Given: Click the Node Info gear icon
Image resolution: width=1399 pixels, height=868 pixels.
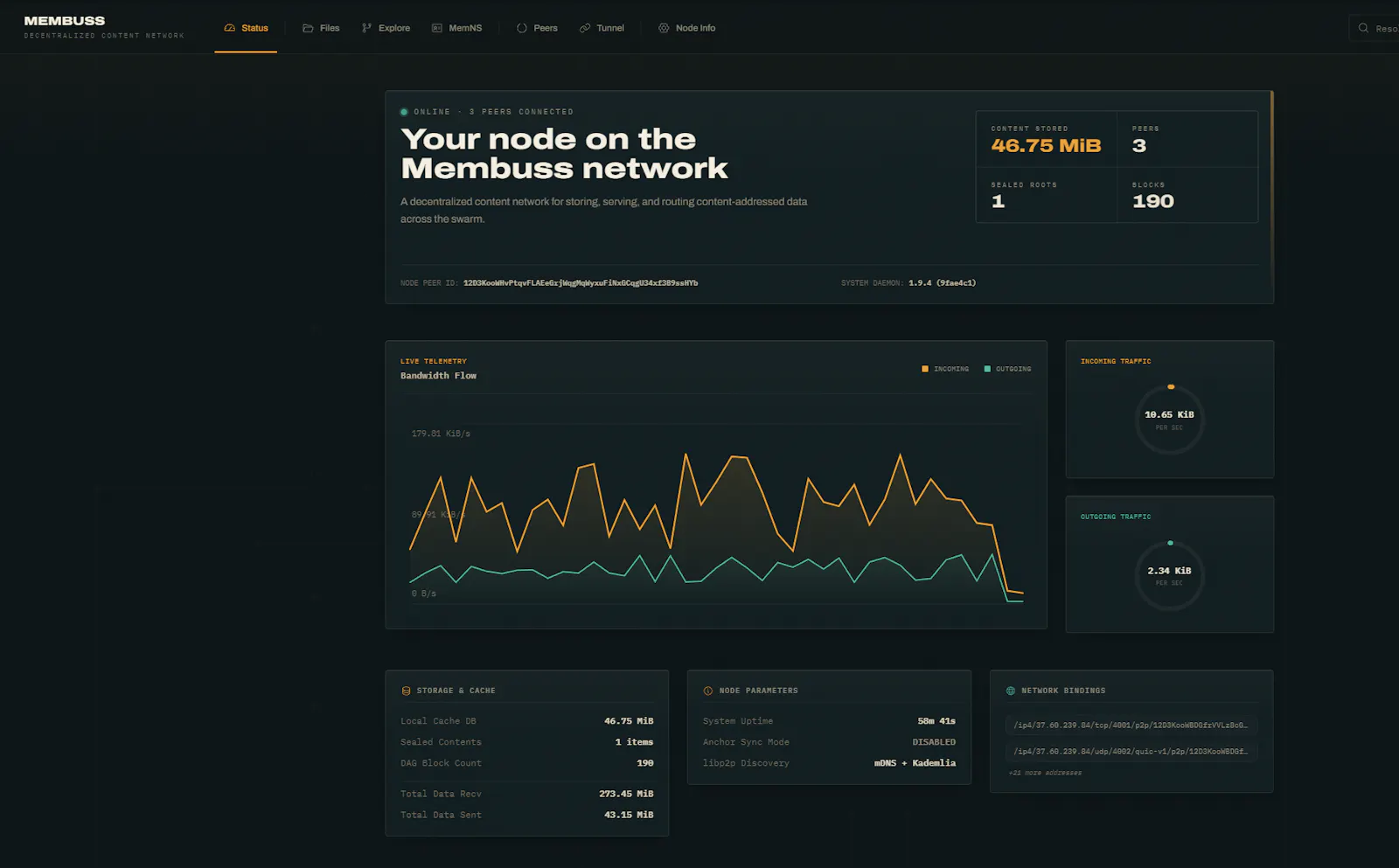Looking at the screenshot, I should pos(664,28).
